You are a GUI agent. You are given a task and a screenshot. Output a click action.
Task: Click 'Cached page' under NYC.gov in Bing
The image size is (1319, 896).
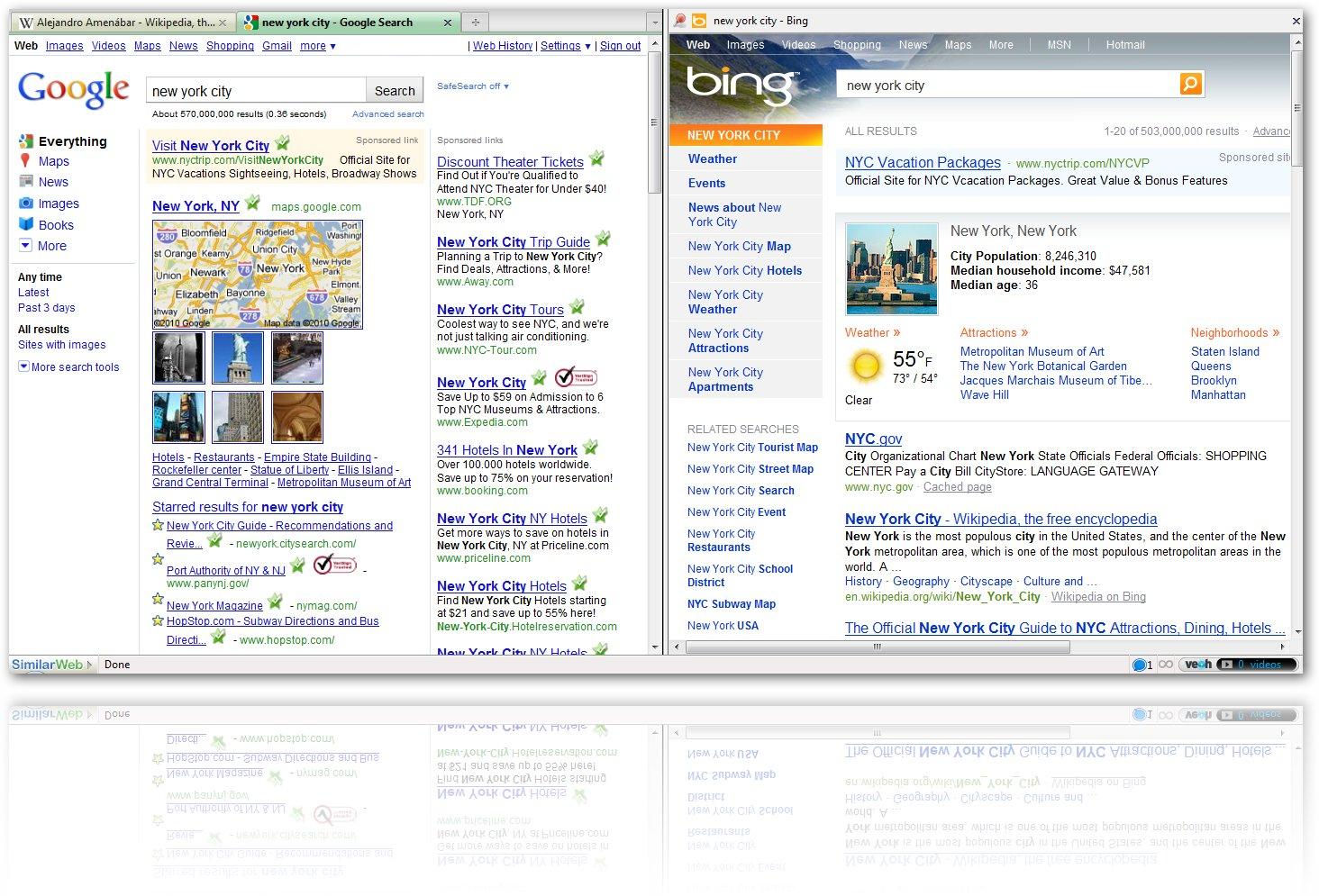[958, 486]
